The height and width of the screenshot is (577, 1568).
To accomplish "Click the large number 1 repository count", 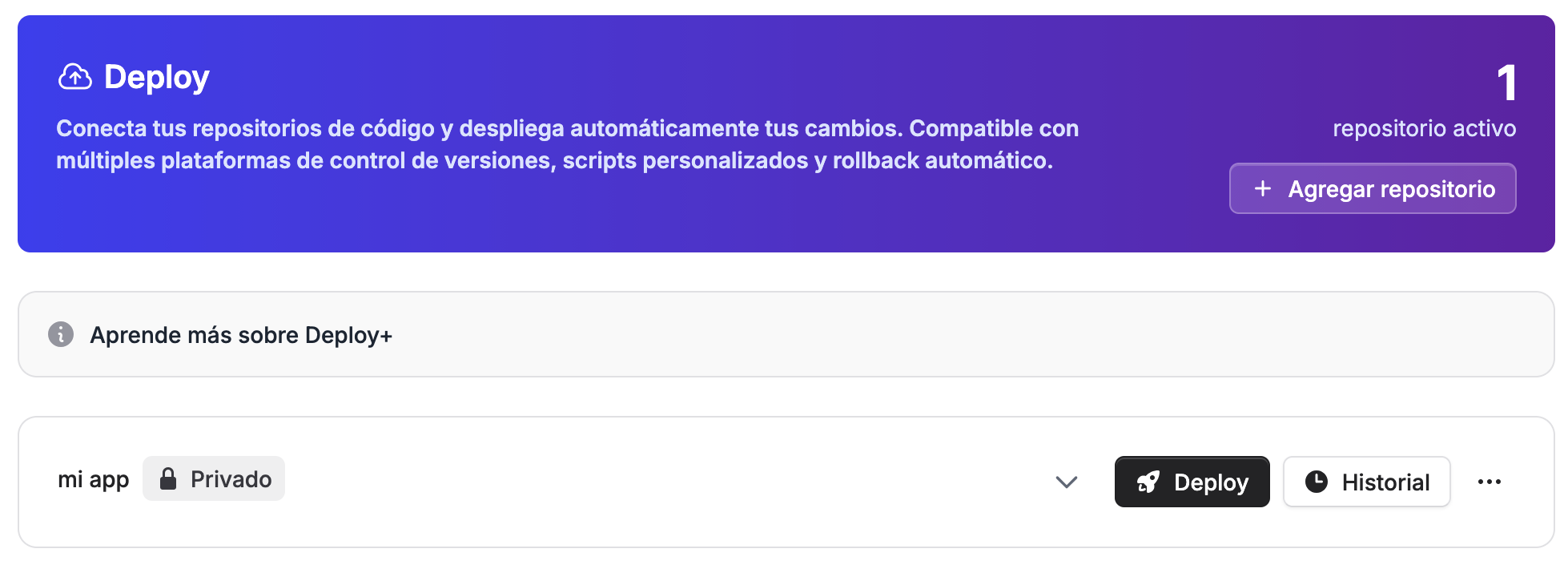I will [1506, 83].
